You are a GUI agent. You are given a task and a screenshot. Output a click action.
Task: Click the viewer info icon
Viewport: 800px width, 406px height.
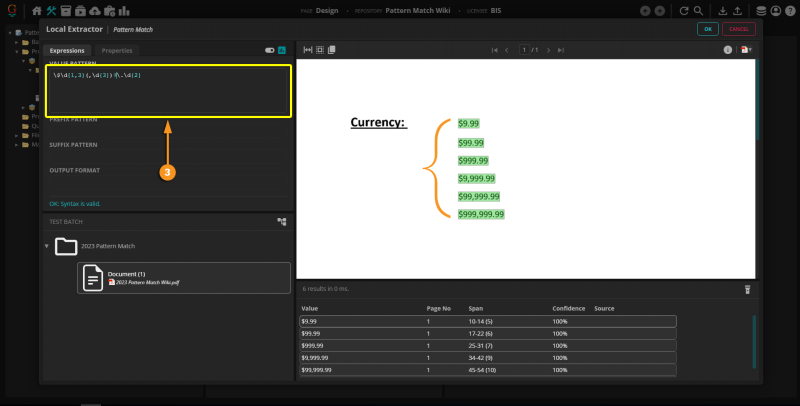[728, 50]
